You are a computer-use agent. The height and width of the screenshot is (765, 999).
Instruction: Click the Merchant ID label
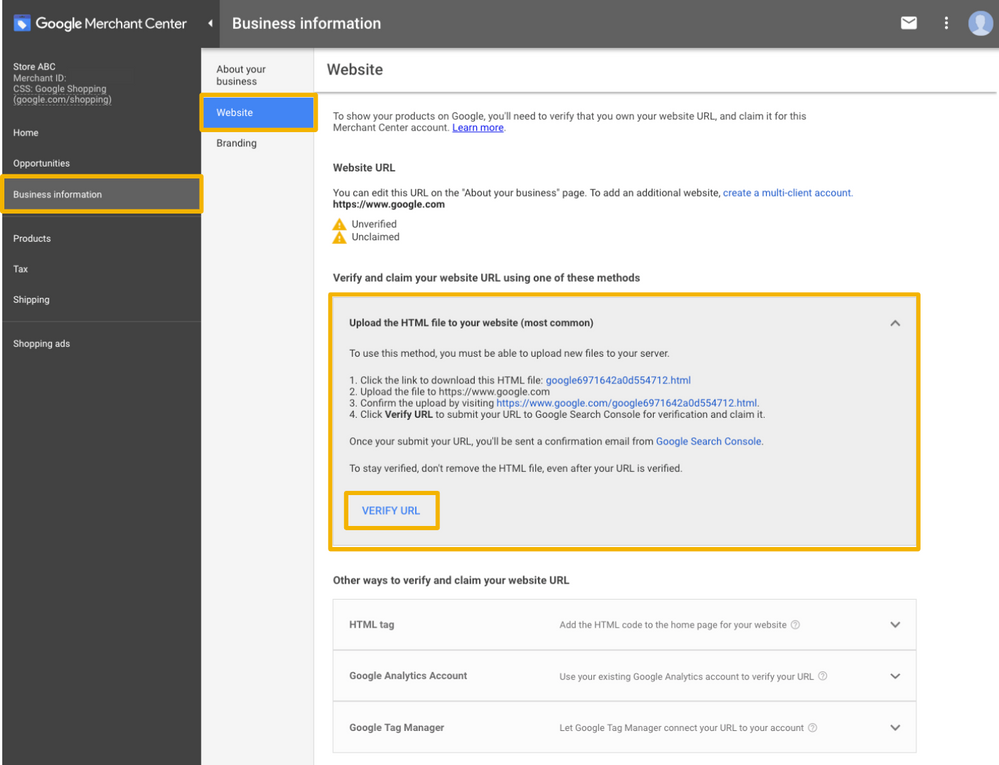click(40, 78)
